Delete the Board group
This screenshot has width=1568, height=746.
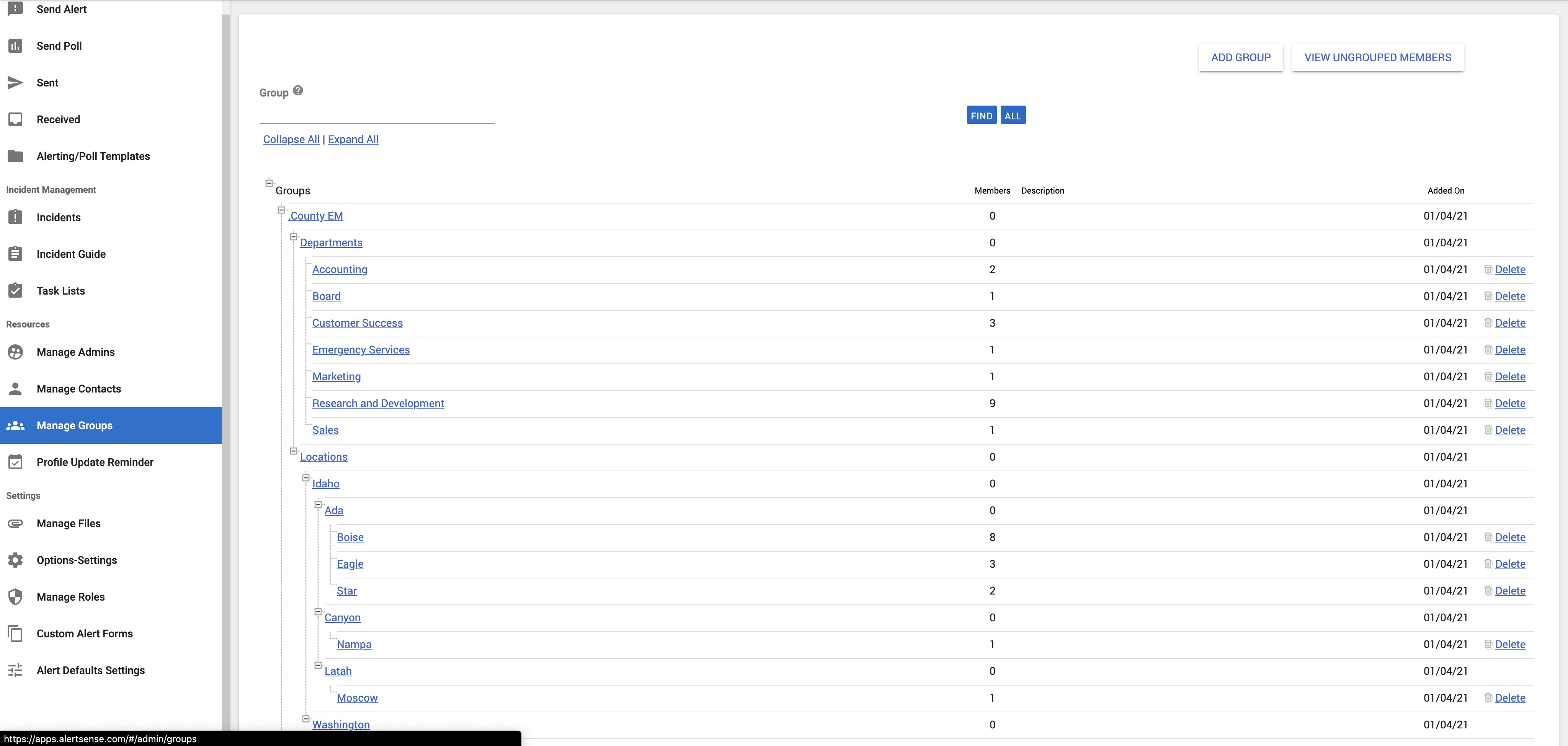pos(1509,296)
